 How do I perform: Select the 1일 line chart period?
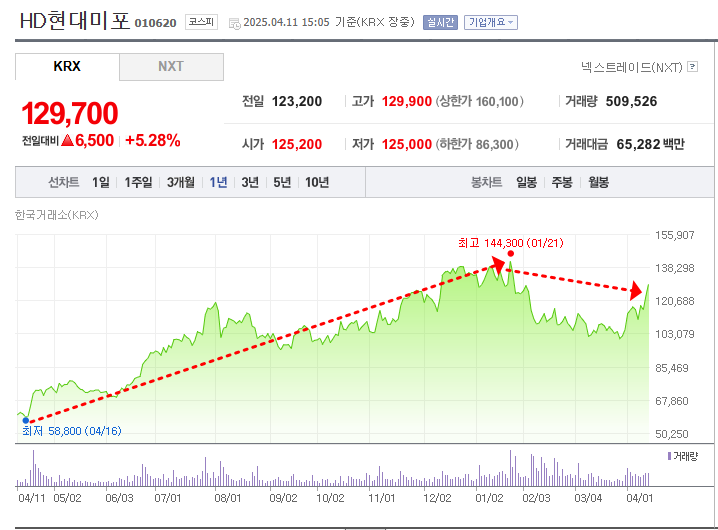click(101, 182)
